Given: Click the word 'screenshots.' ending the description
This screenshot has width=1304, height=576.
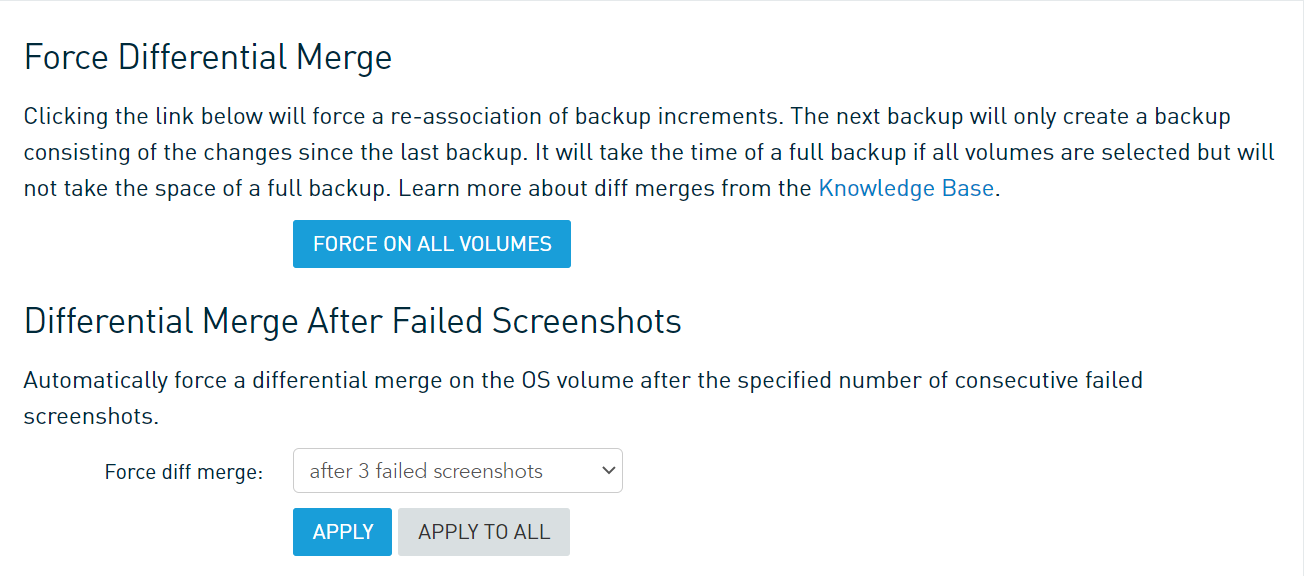Looking at the screenshot, I should (91, 416).
